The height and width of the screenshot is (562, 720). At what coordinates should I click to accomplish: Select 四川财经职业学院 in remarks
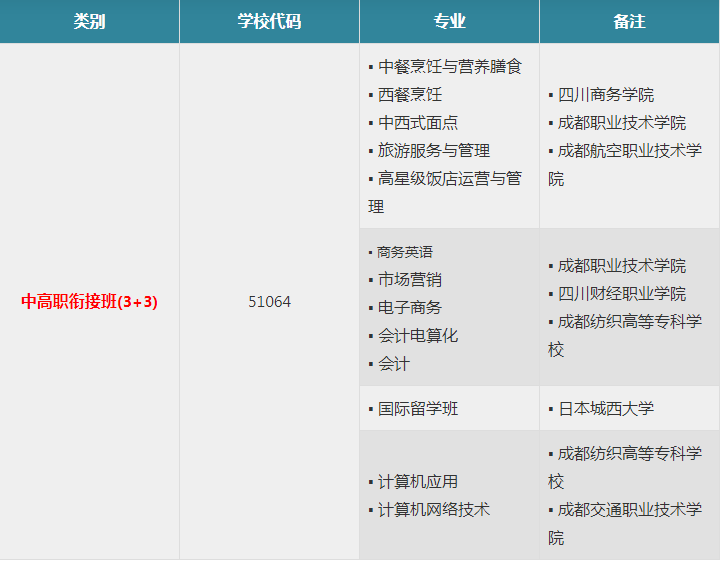[622, 294]
